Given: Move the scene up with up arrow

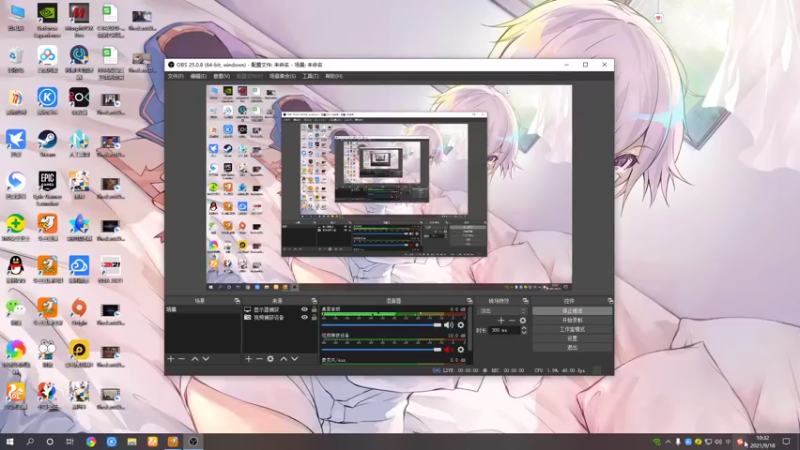Looking at the screenshot, I should (x=194, y=359).
